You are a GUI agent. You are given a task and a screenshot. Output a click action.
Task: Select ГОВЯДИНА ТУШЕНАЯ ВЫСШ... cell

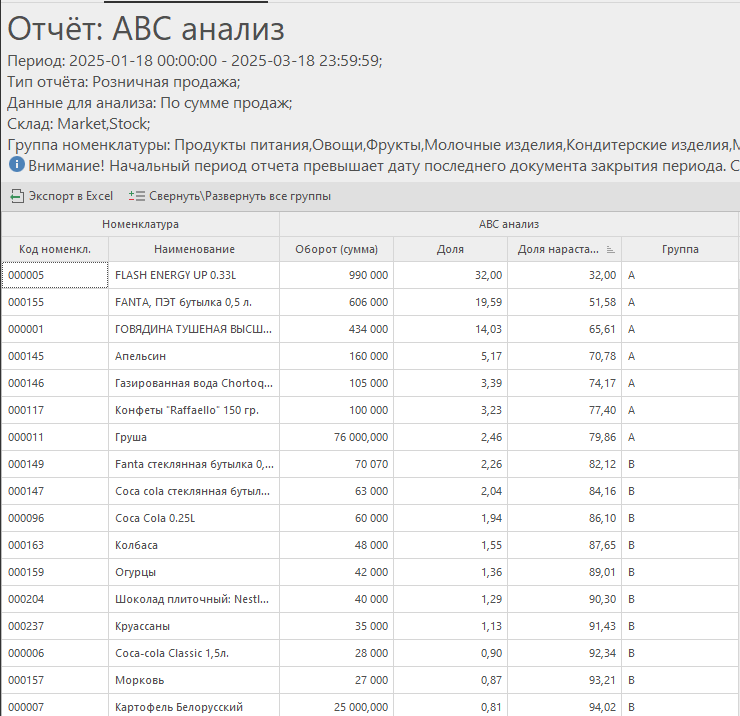point(194,329)
